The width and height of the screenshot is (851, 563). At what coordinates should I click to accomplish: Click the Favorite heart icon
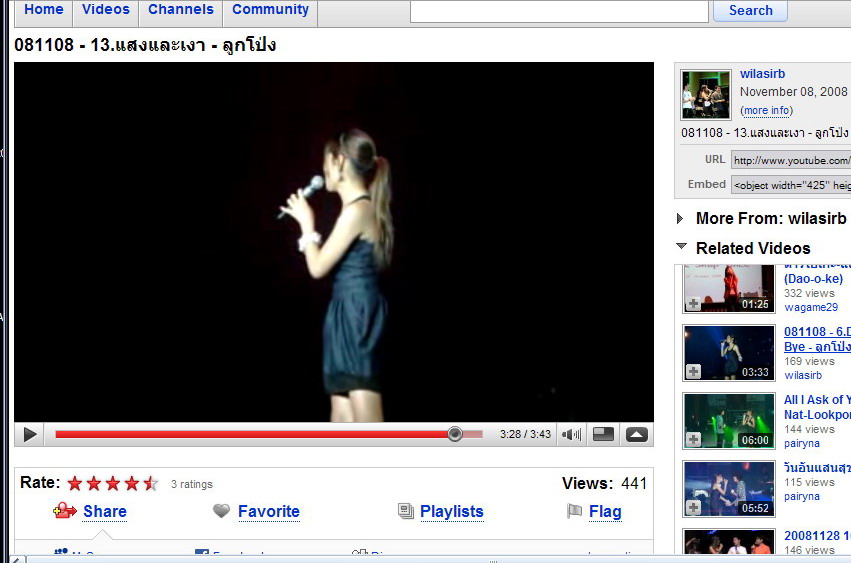pyautogui.click(x=221, y=511)
